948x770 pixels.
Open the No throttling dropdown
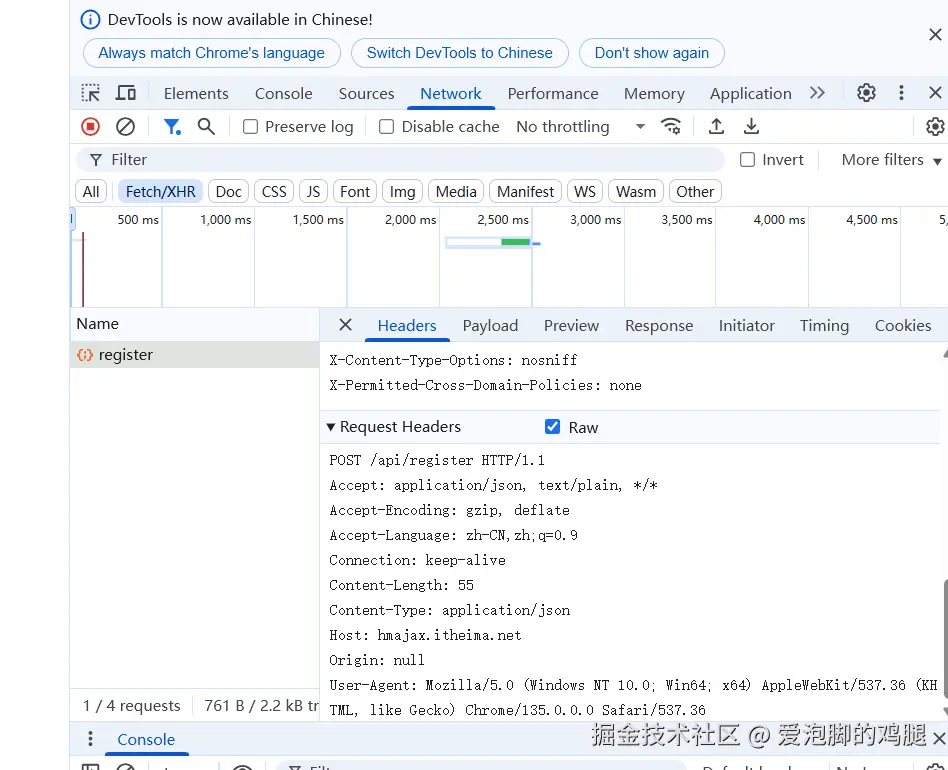coord(580,127)
